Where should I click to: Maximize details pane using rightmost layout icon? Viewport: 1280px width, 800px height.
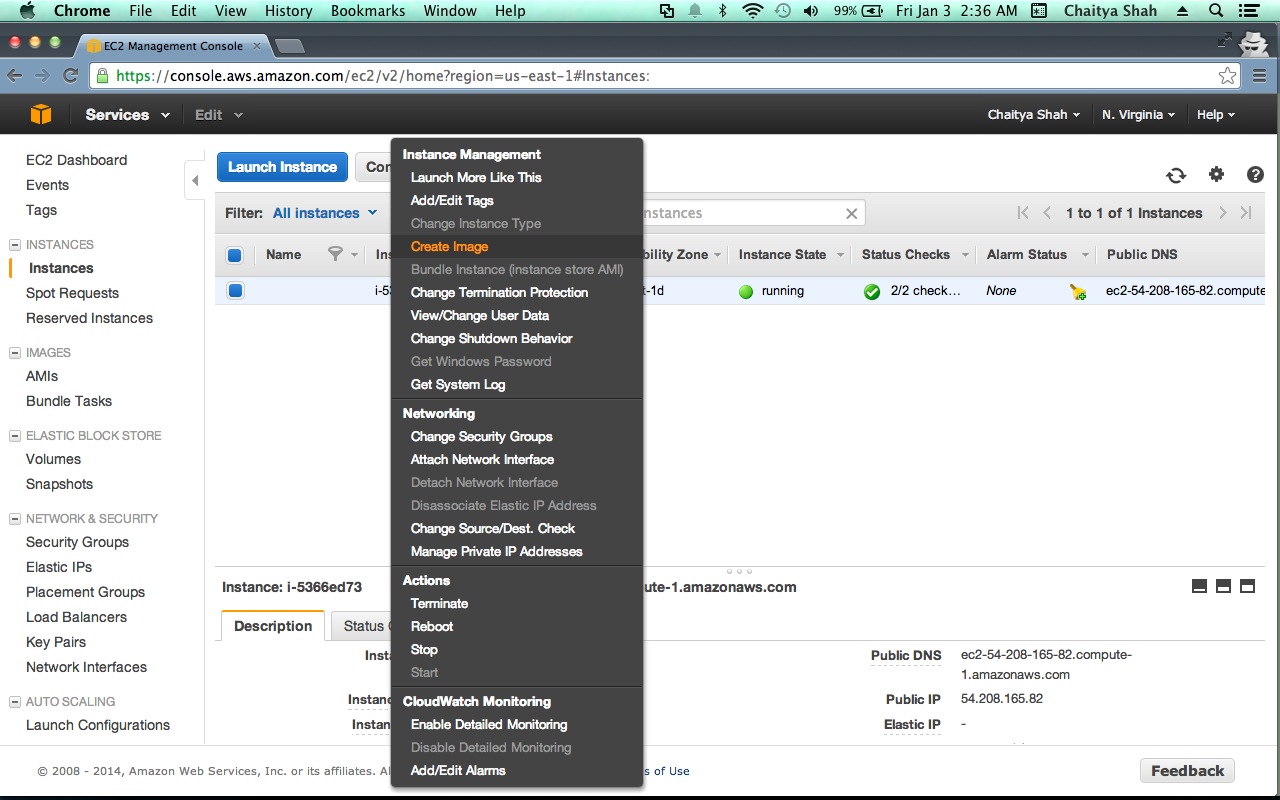(x=1247, y=587)
